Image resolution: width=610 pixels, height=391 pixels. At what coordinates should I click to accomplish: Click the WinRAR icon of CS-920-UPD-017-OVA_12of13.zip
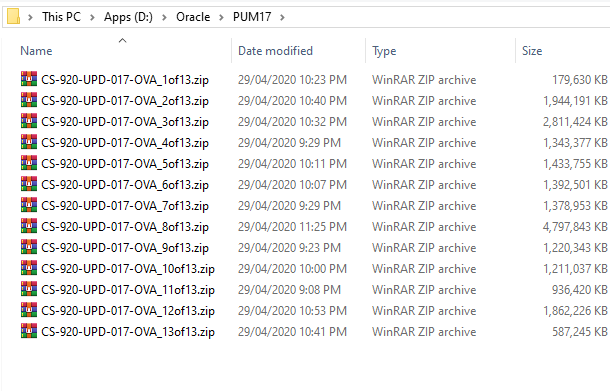[x=29, y=310]
